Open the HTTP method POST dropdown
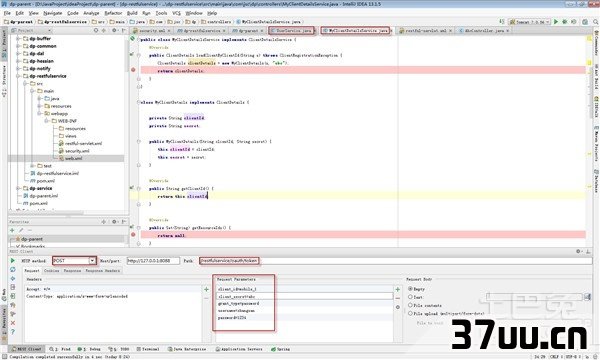The image size is (600, 360). pyautogui.click(x=92, y=261)
